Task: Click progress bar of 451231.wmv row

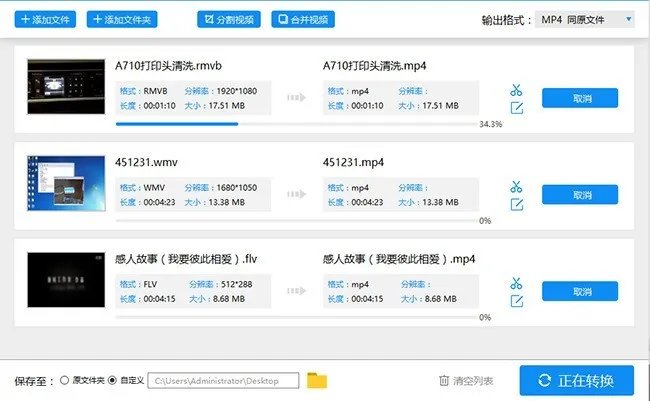Action: coord(296,220)
